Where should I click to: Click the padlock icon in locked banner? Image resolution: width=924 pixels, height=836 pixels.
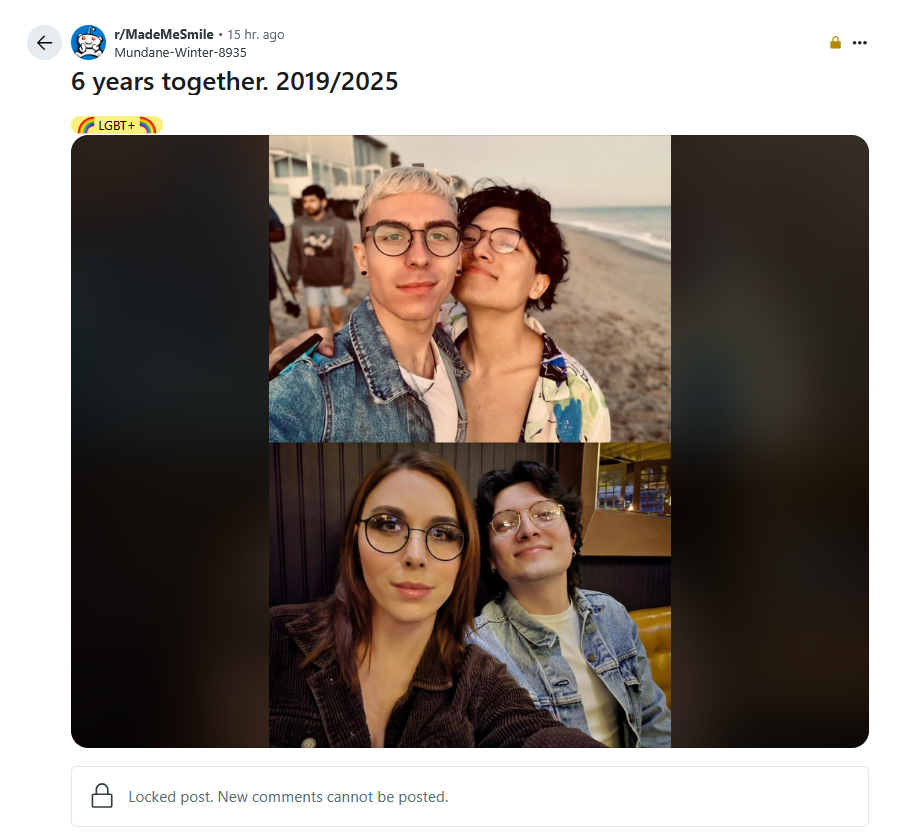point(102,796)
